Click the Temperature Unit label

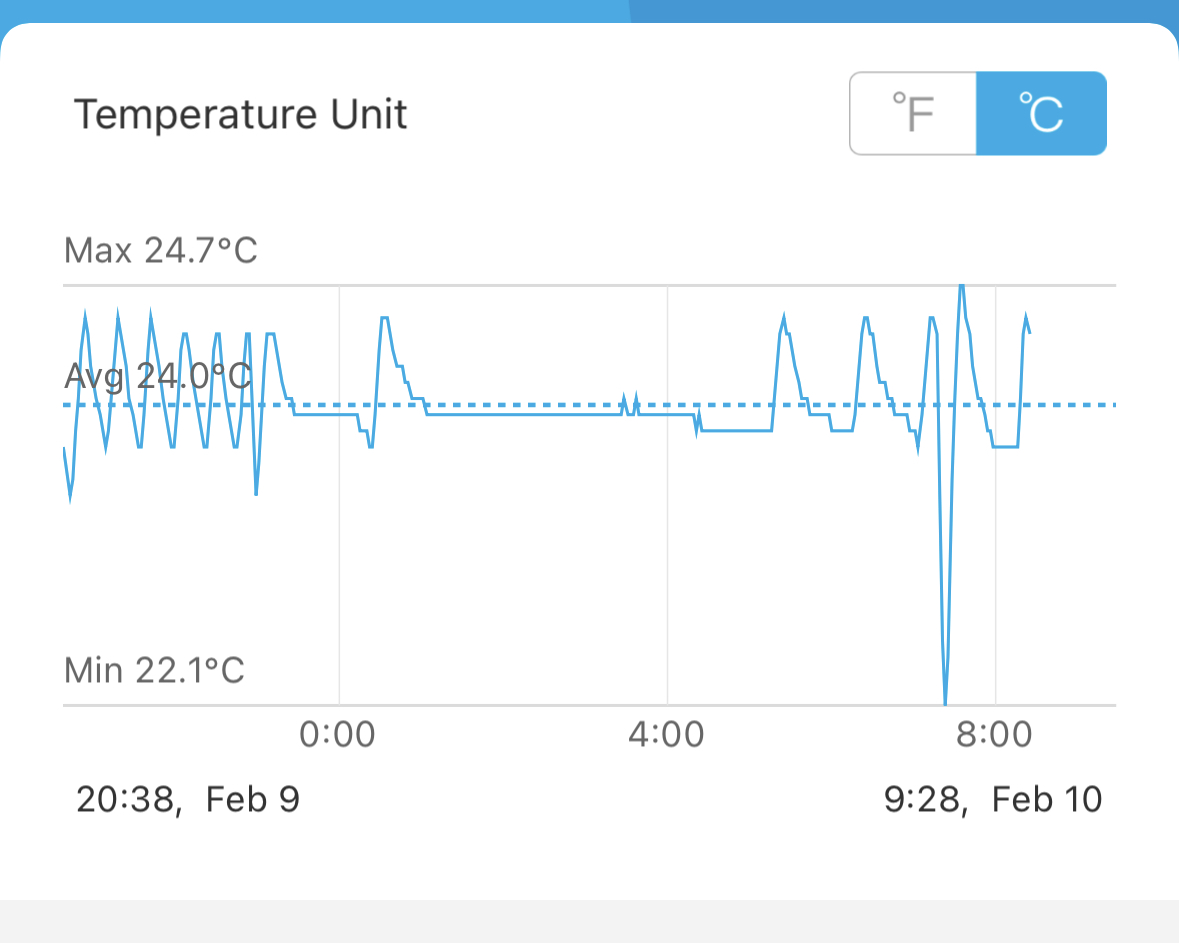coord(241,114)
